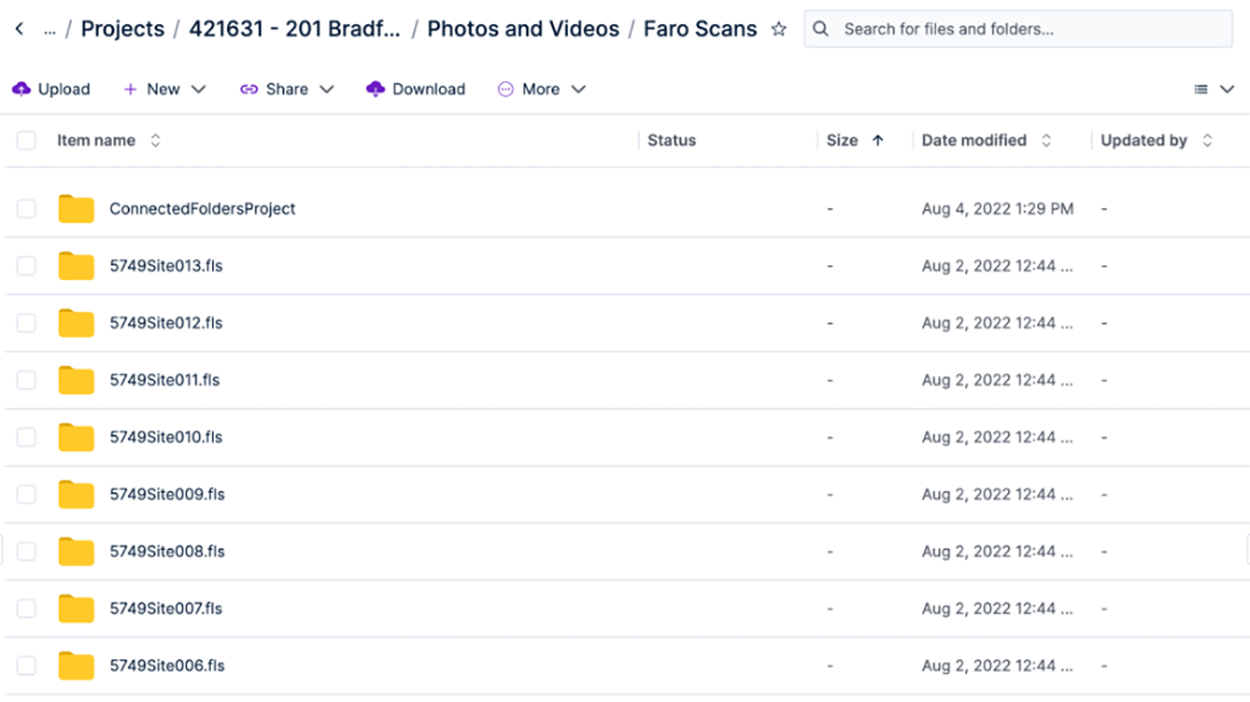Open the list view layout switcher

(1214, 89)
